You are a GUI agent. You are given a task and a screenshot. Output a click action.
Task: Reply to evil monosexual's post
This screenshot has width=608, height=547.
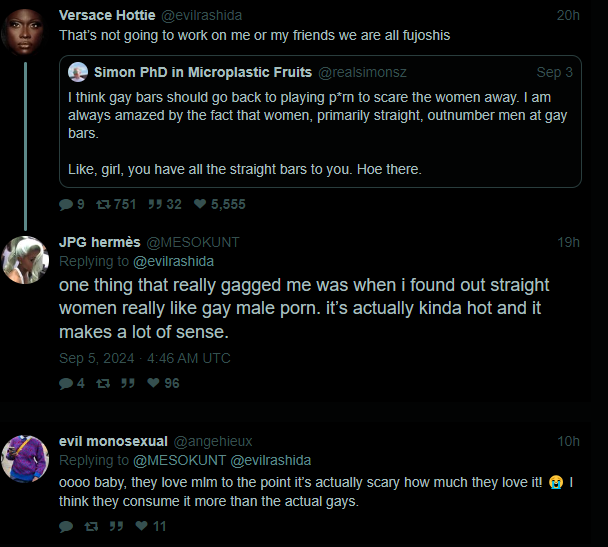pyautogui.click(x=66, y=526)
